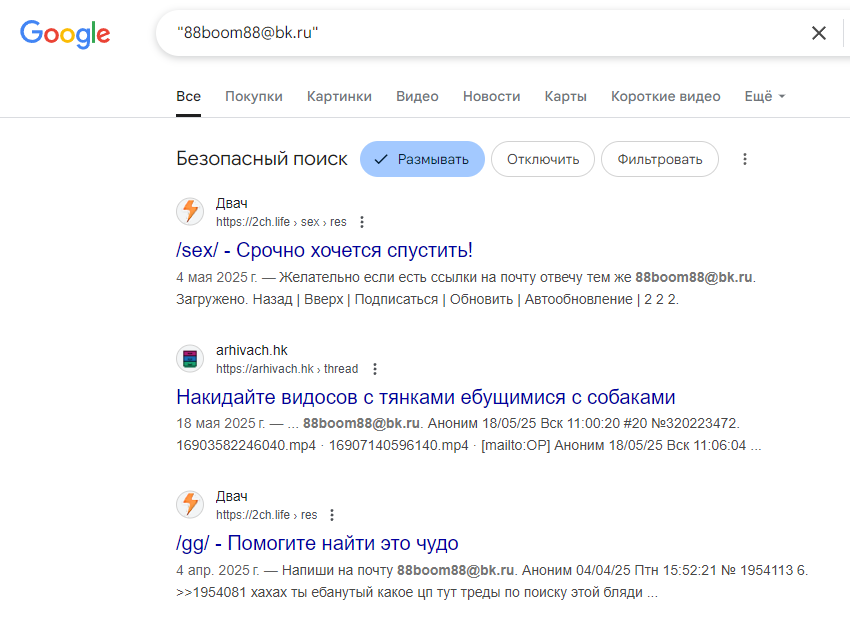This screenshot has width=850, height=624.
Task: Switch to the Картинки tab
Action: pos(339,97)
